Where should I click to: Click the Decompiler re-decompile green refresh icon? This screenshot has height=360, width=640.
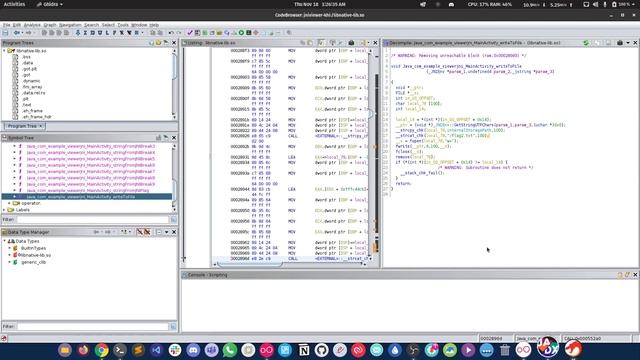click(586, 43)
